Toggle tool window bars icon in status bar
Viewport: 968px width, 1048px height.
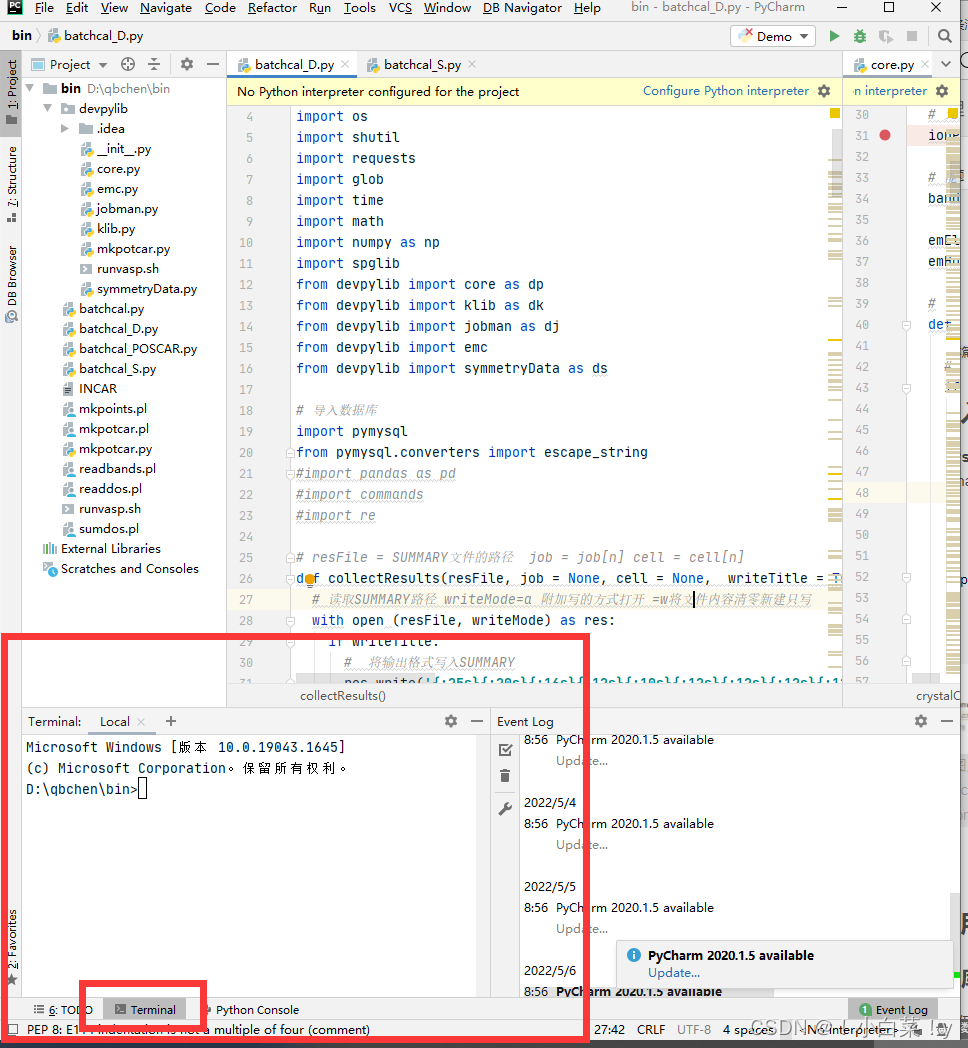point(12,1029)
